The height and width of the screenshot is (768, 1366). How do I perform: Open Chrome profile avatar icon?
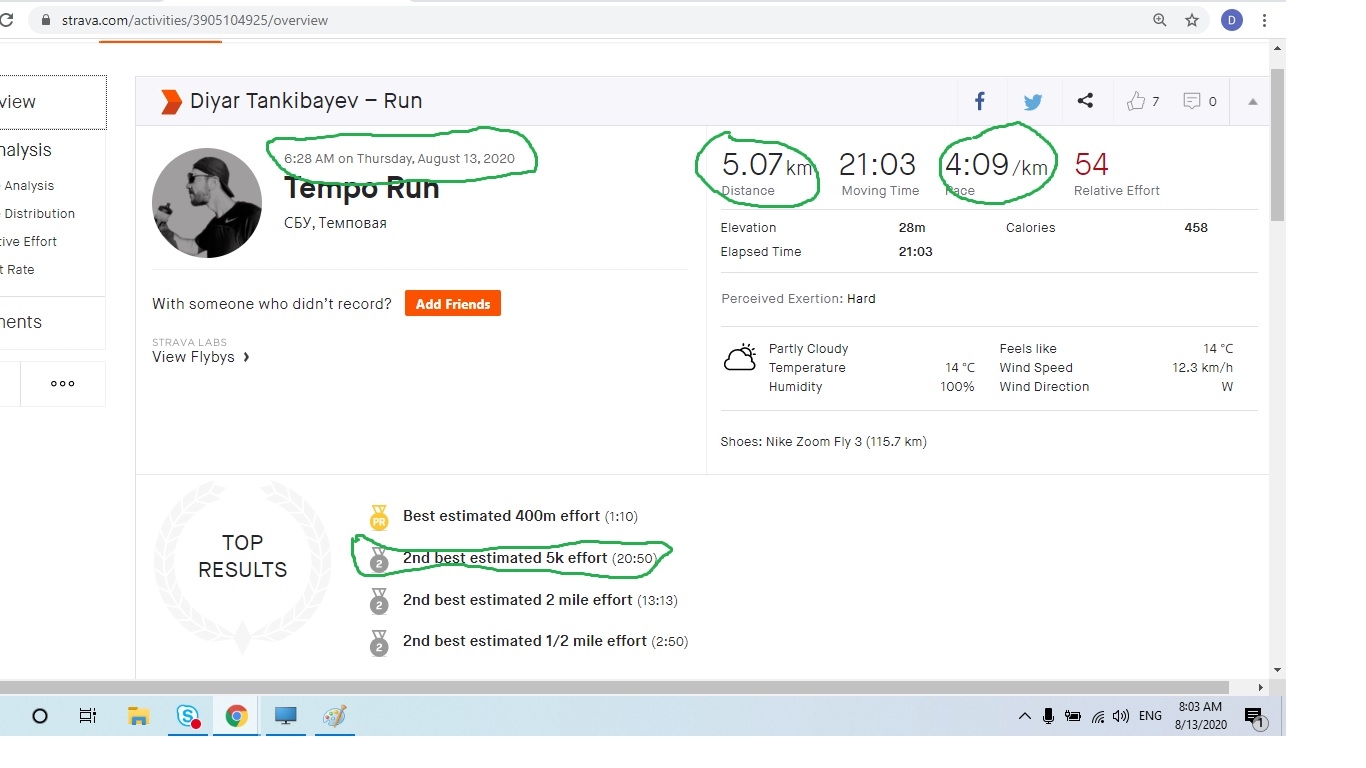[x=1232, y=20]
